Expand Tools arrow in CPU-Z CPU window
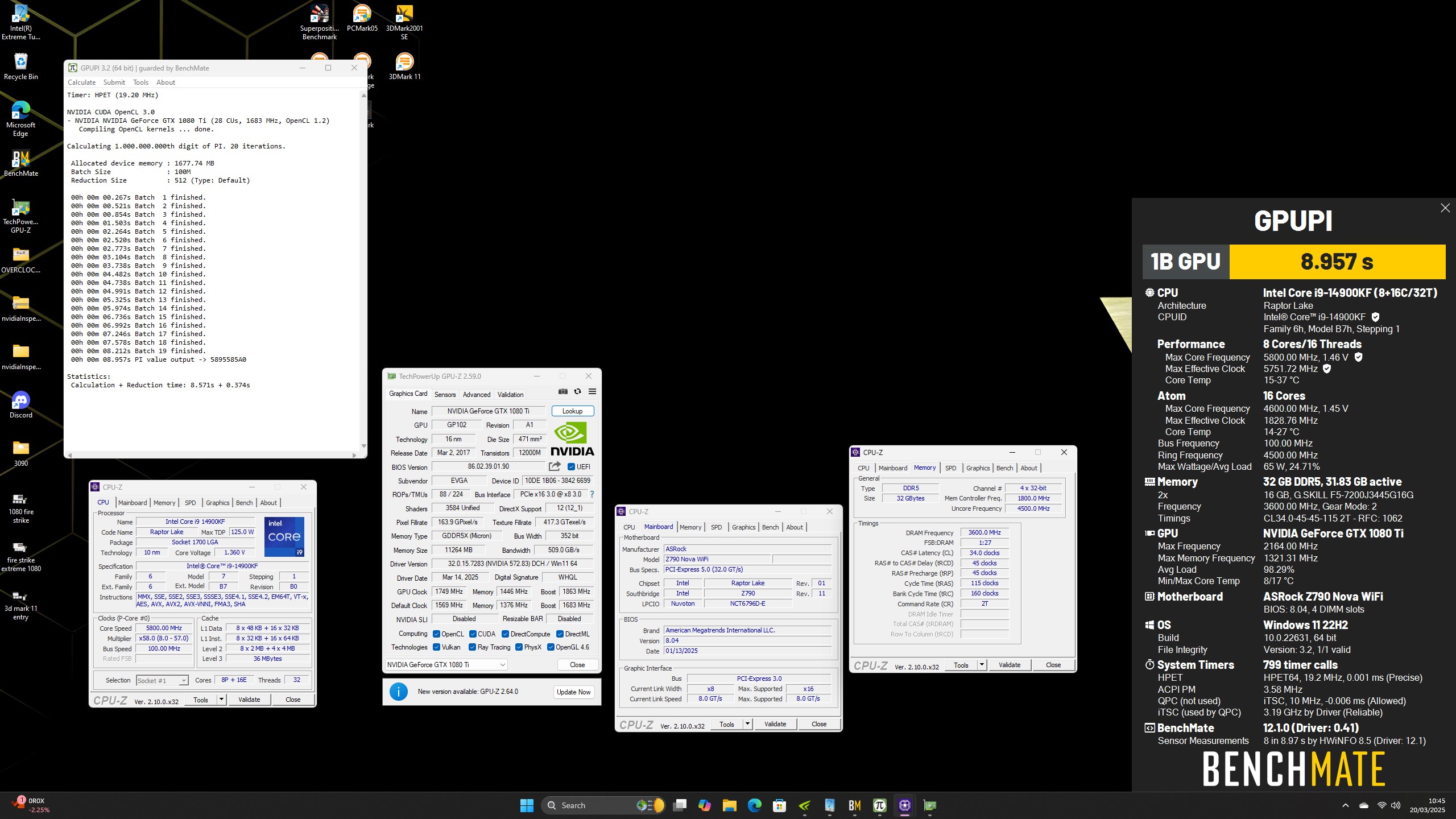 (x=221, y=700)
